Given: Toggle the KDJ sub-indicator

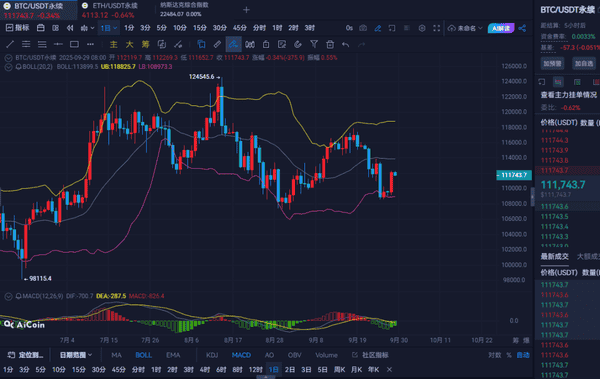Looking at the screenshot, I should 212,355.
